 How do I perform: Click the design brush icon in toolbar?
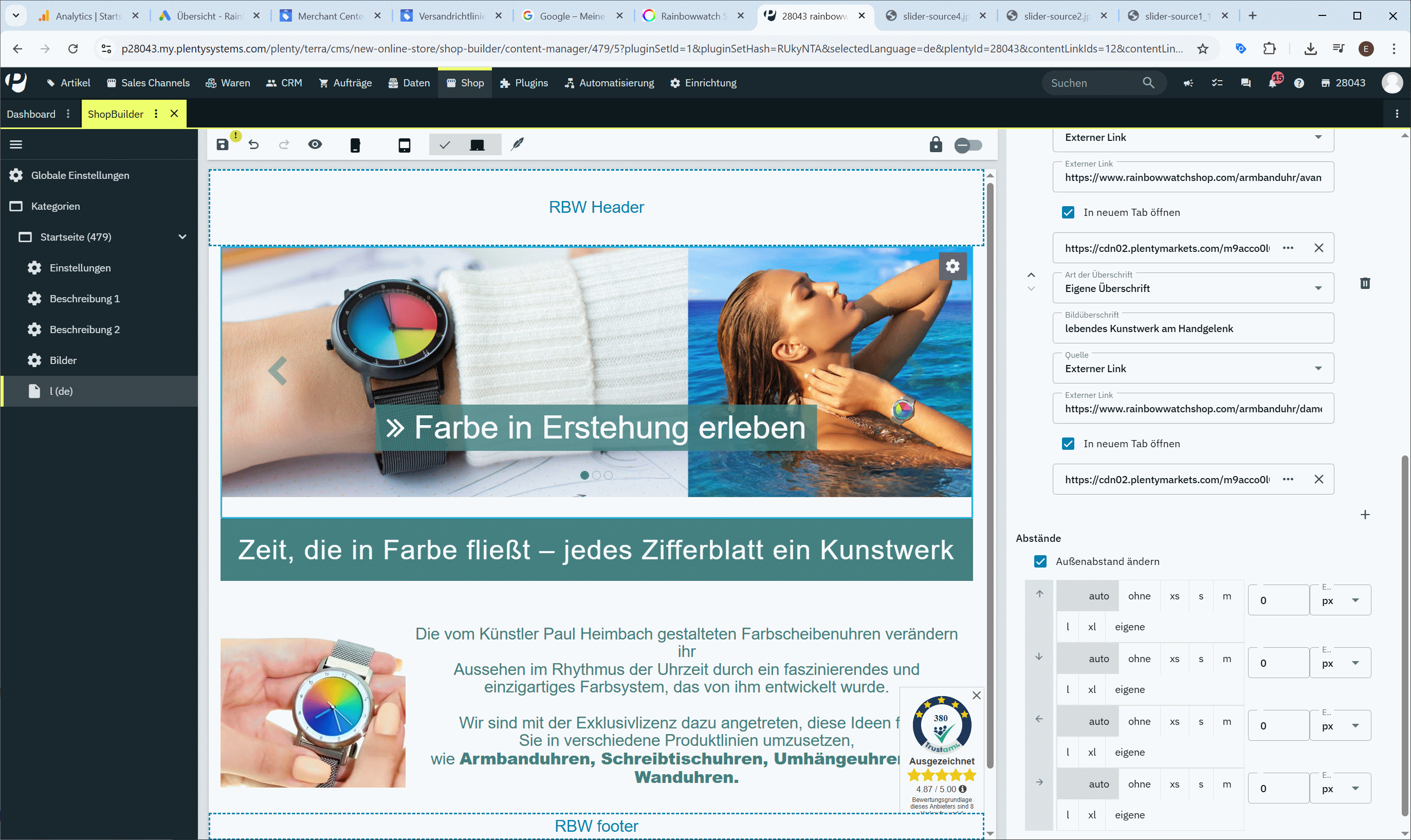pos(517,145)
